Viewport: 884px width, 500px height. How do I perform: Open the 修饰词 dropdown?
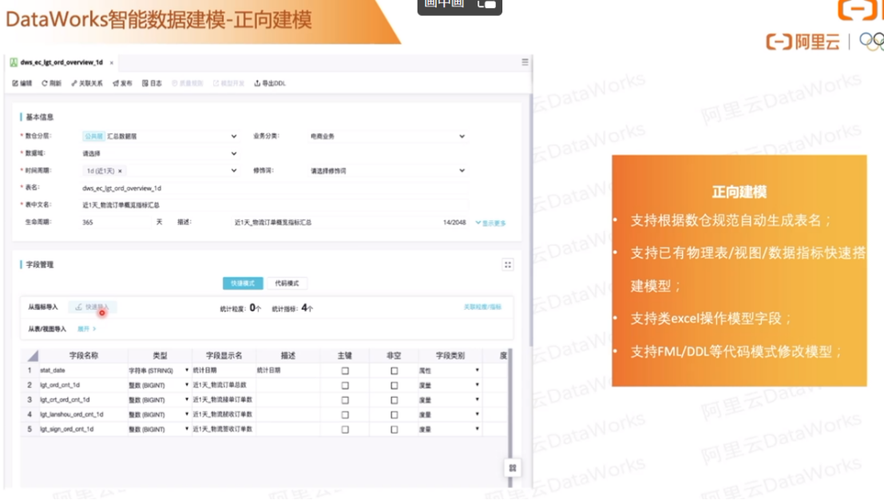point(387,171)
